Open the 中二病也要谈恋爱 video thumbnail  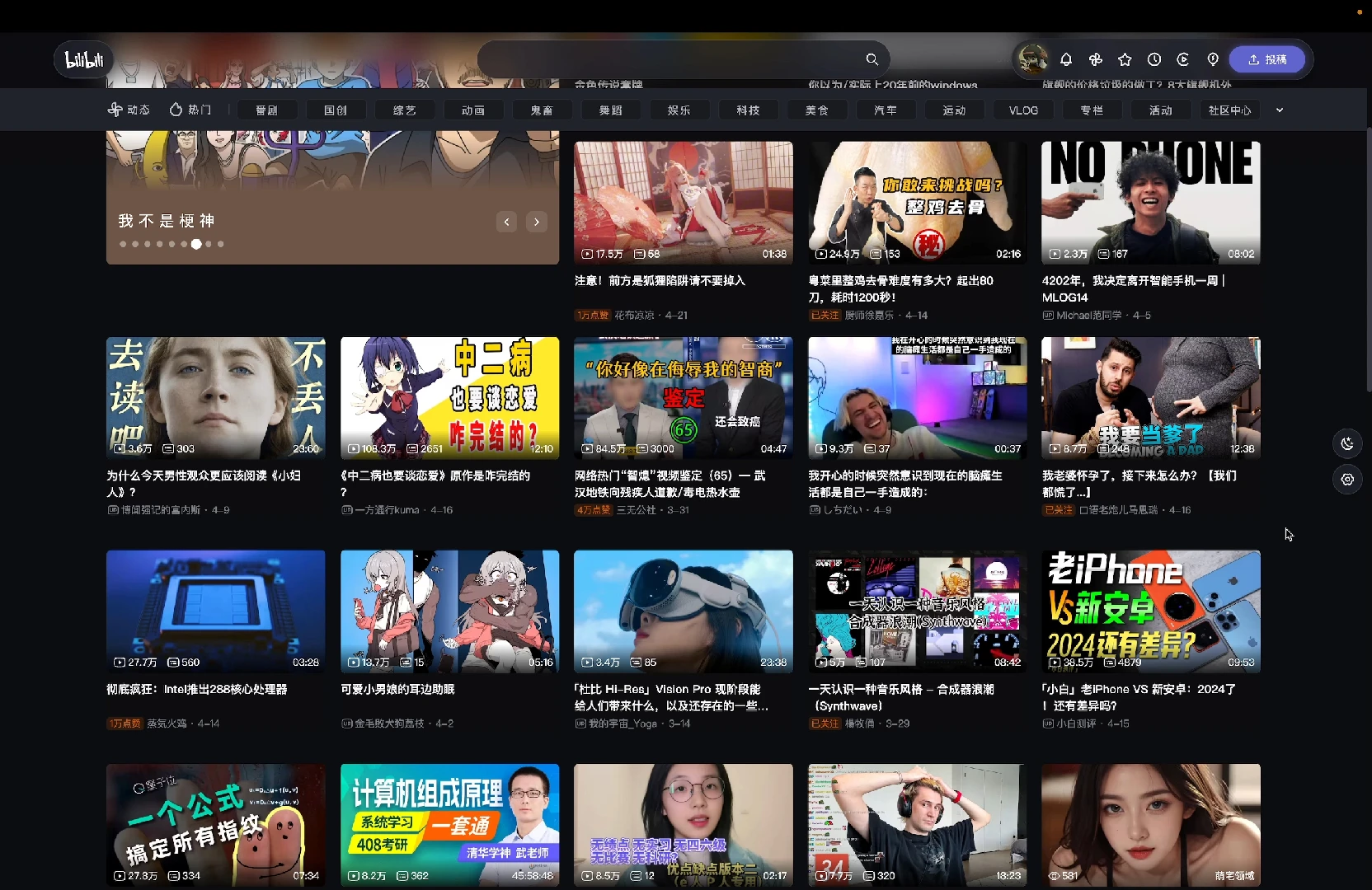click(x=449, y=398)
